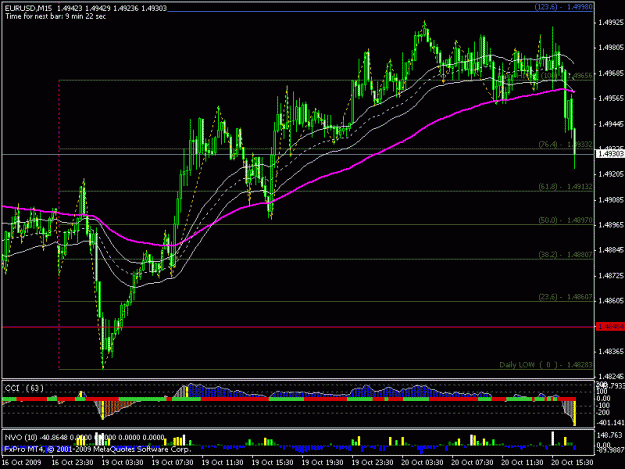This screenshot has height=469, width=625.
Task: Select the (76.4) - 1.49332 Fibonacci label
Action: pos(566,144)
